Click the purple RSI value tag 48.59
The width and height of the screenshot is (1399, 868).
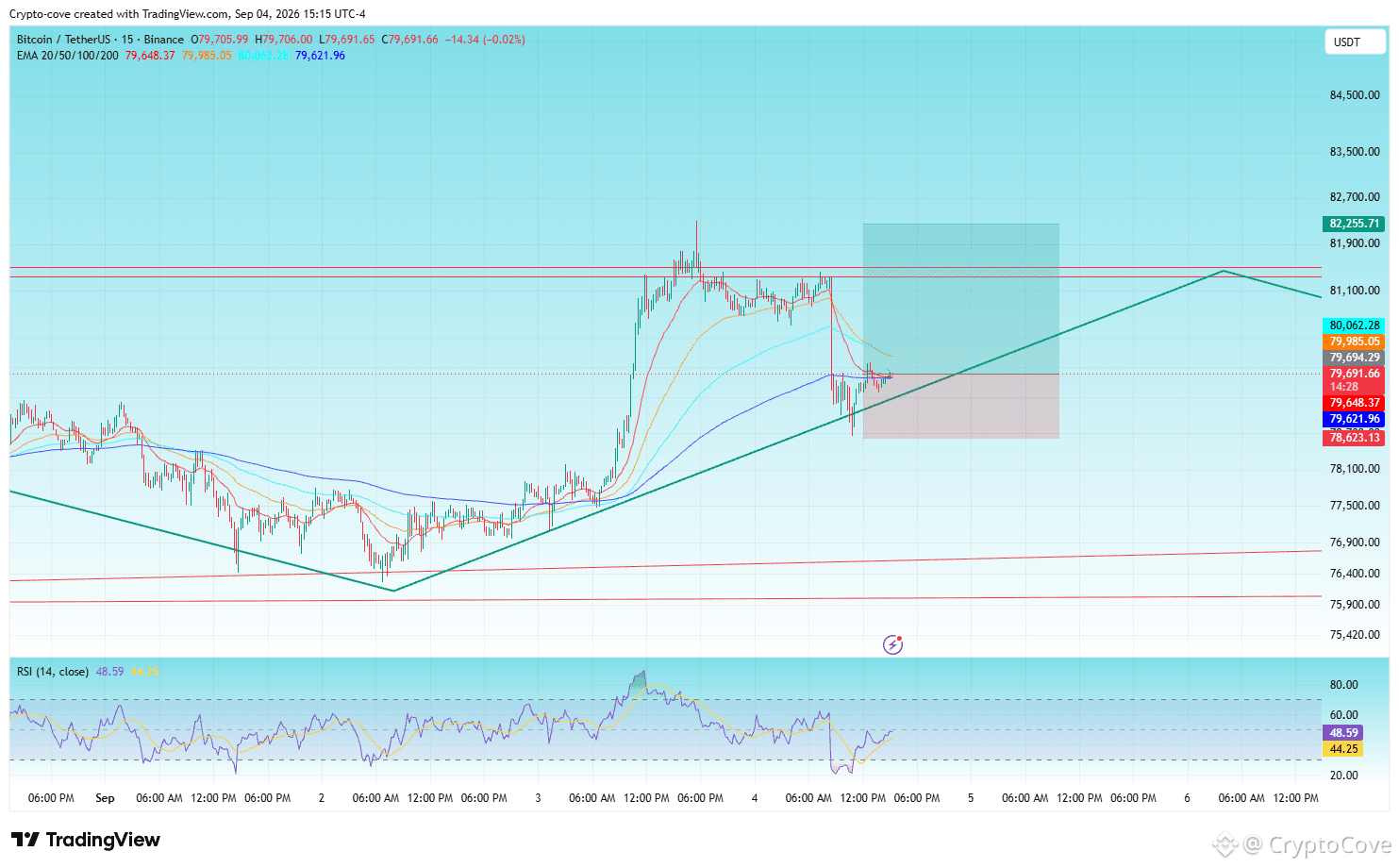[x=1343, y=733]
